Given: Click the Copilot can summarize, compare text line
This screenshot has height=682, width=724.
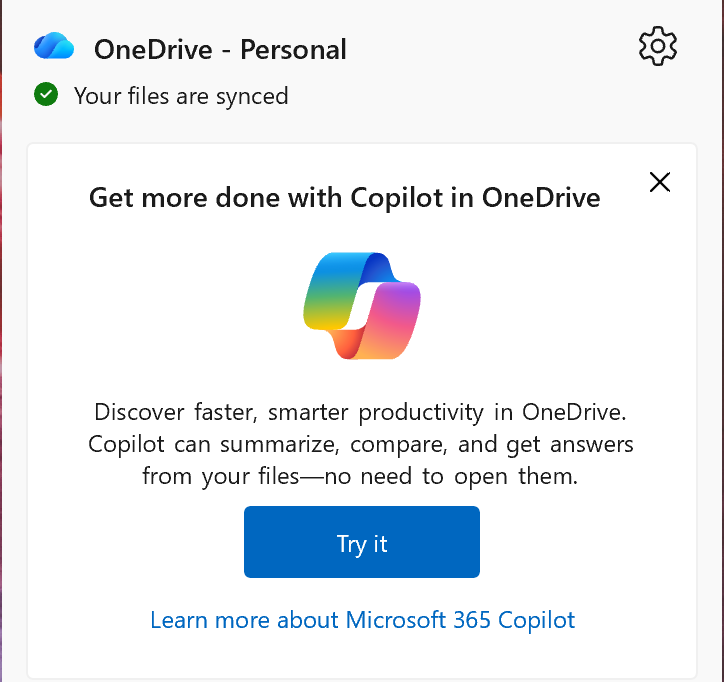Looking at the screenshot, I should pyautogui.click(x=361, y=444).
